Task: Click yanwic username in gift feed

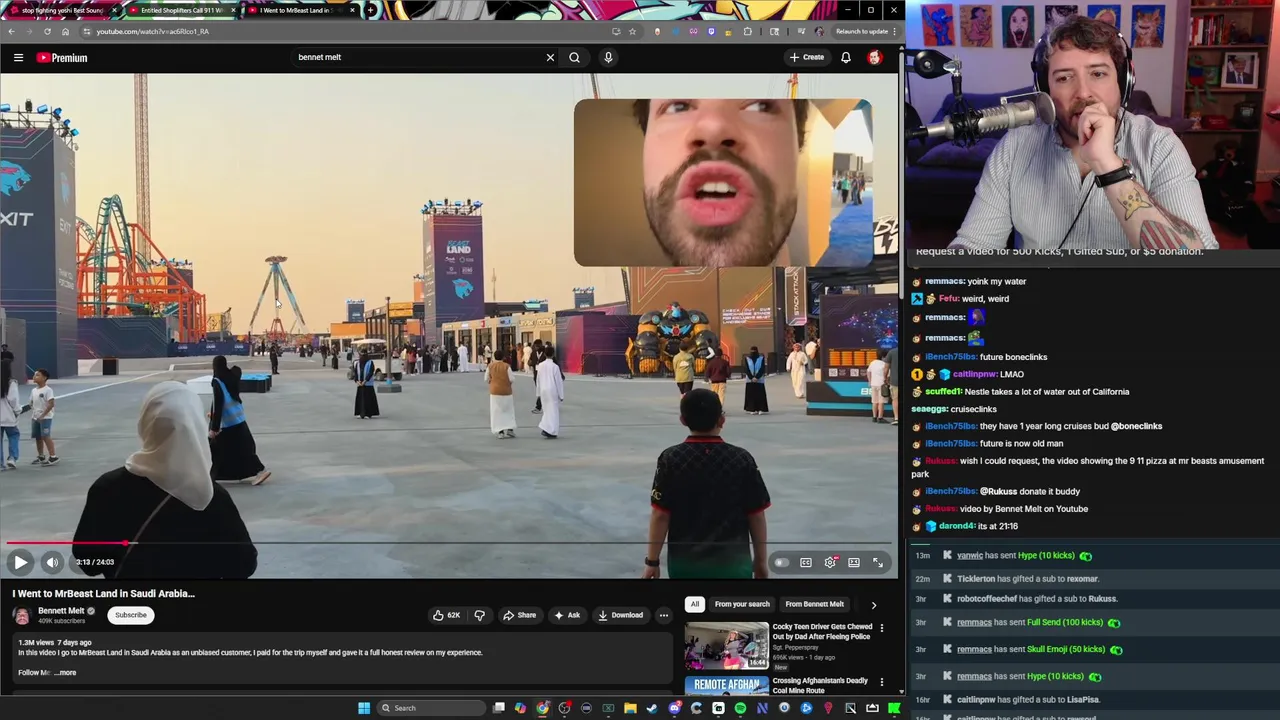Action: click(x=970, y=556)
